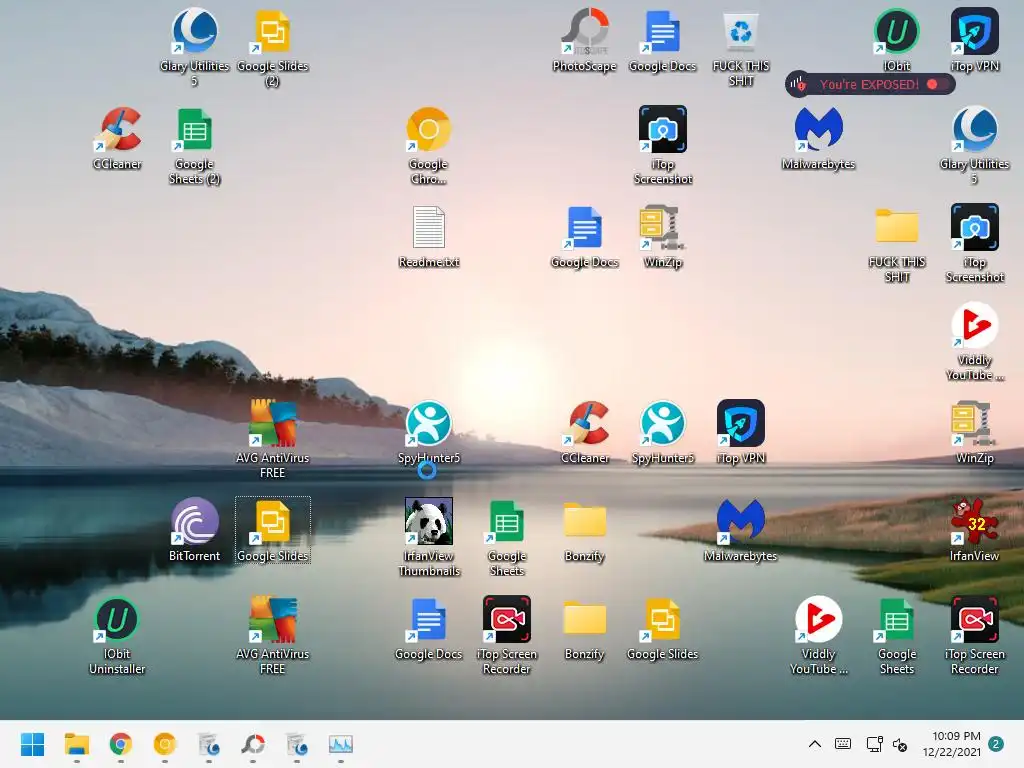The image size is (1024, 768).
Task: Launch the CCleaner shortcut next to SpyHunter5 icons
Action: [584, 432]
